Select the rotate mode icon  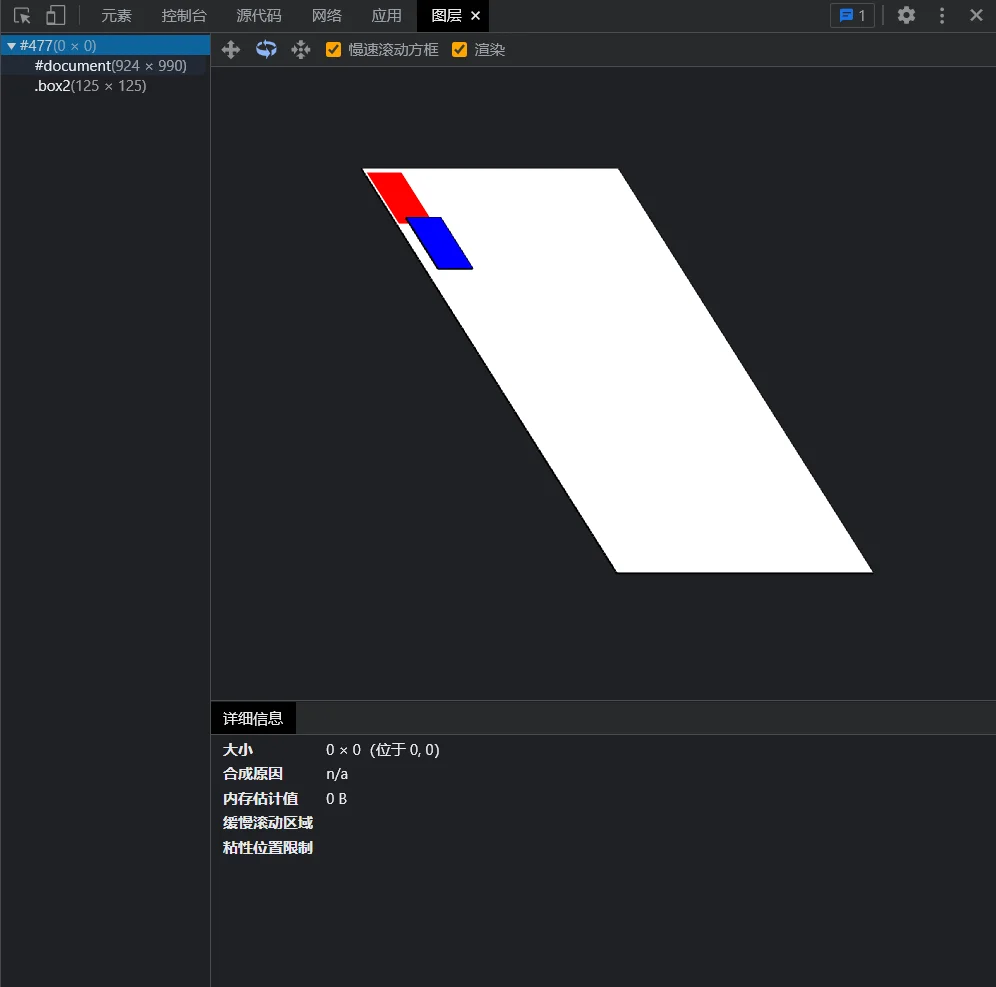(x=266, y=49)
